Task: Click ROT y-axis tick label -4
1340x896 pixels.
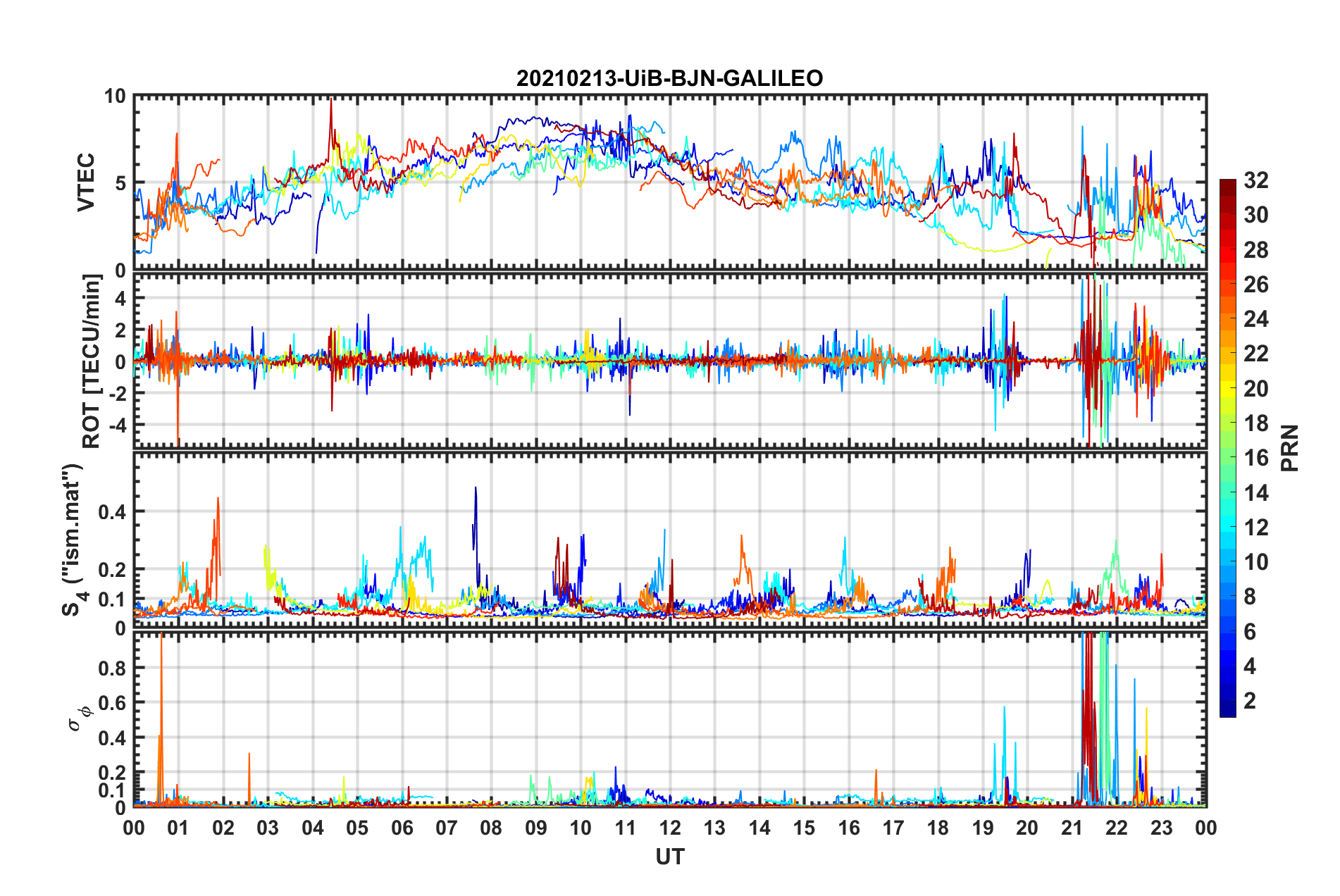Action: coord(117,425)
